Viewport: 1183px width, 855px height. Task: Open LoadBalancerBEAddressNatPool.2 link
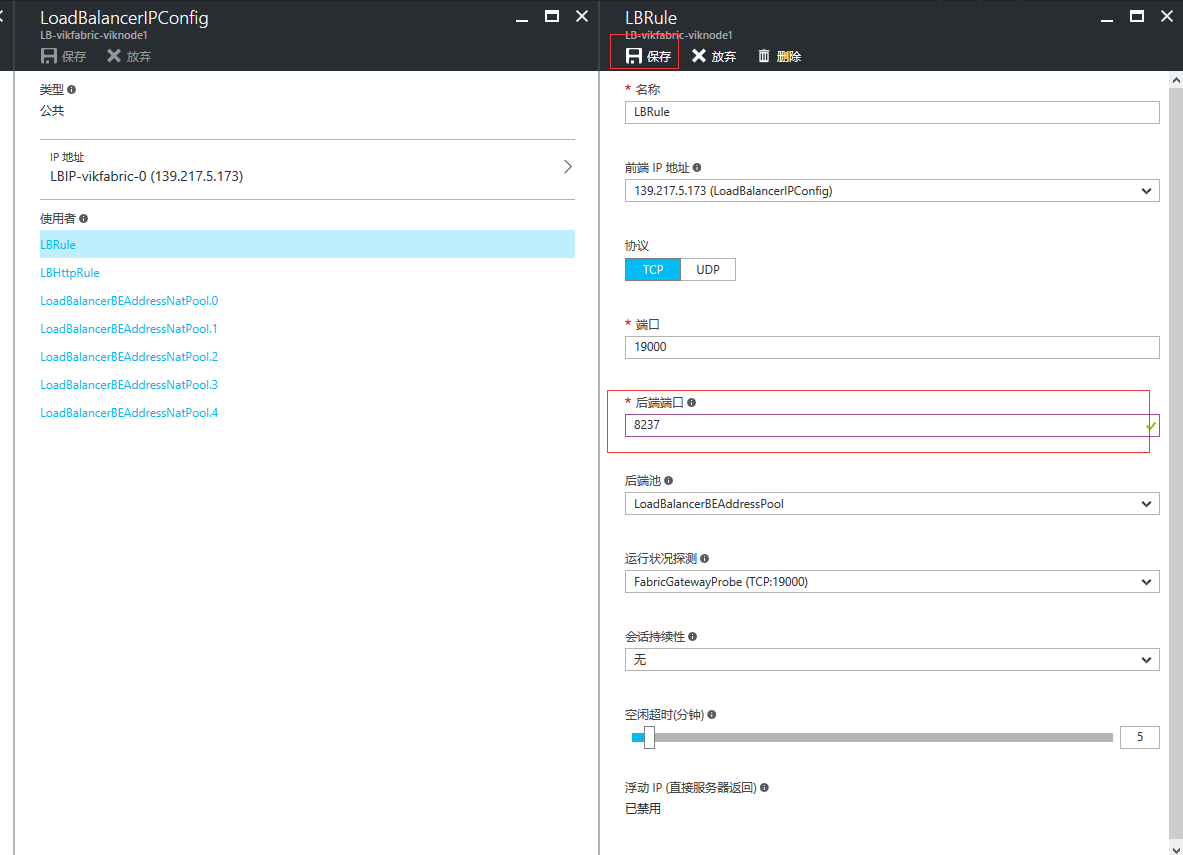tap(129, 357)
